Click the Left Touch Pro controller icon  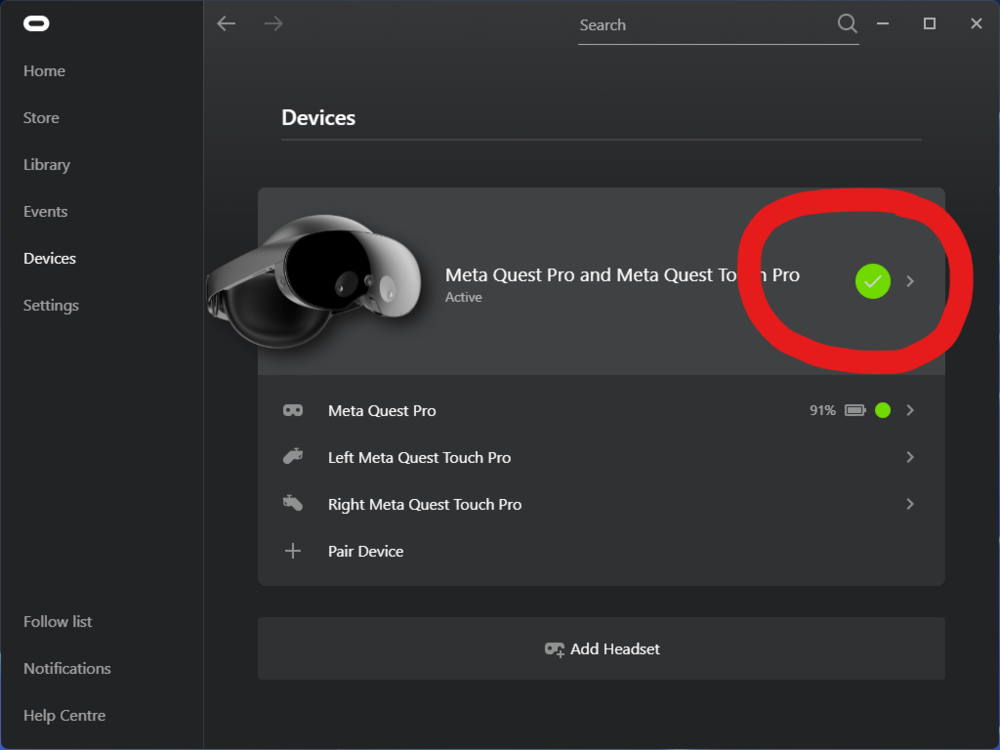pos(293,457)
